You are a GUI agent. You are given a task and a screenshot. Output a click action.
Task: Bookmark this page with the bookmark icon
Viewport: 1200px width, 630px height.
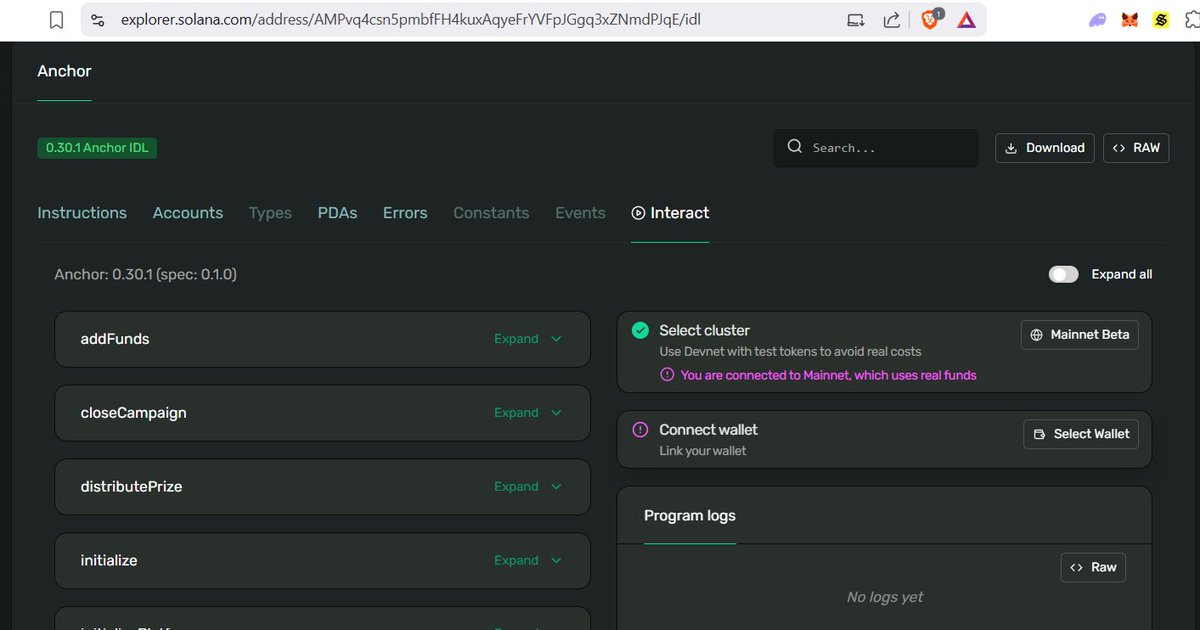pyautogui.click(x=57, y=20)
